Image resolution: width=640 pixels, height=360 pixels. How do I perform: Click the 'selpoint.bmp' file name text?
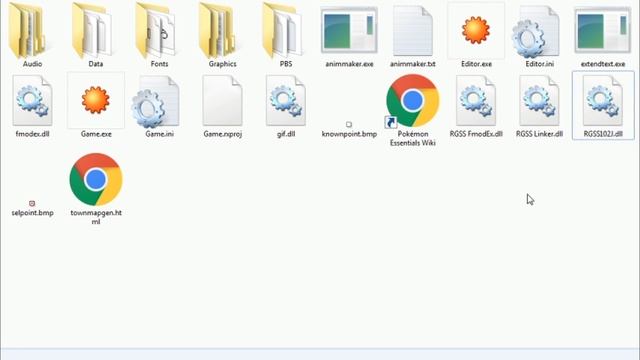32,213
